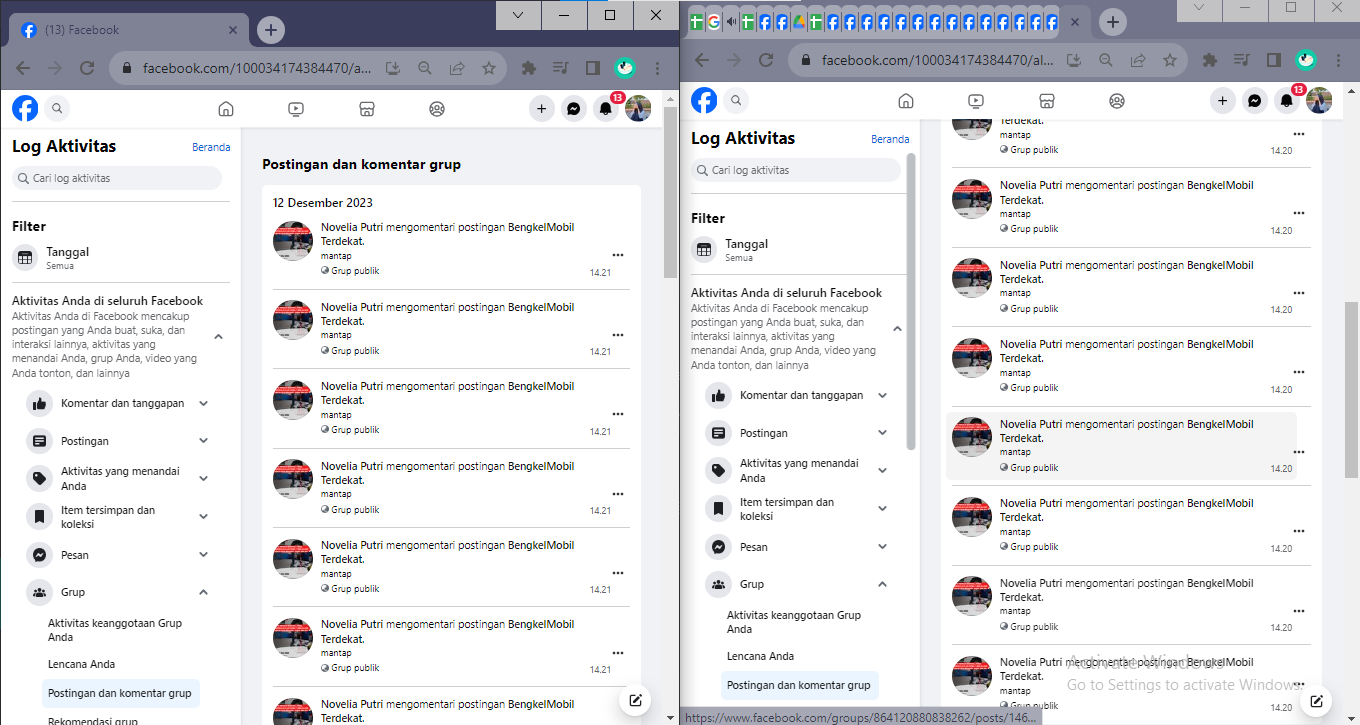Viewport: 1360px width, 725px height.
Task: Click Facebook logo in right window
Action: 704,100
